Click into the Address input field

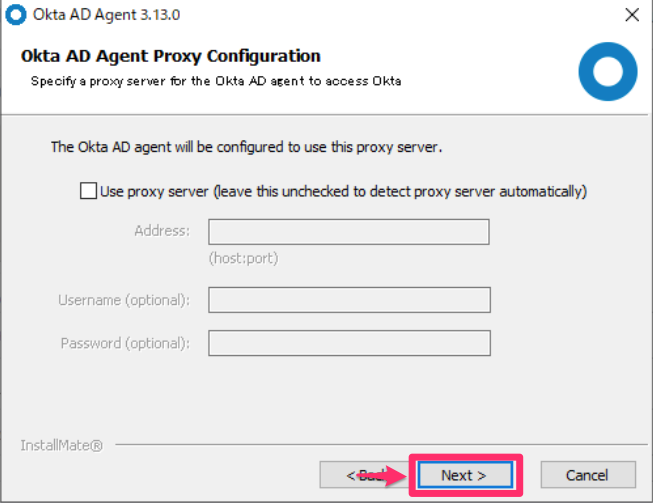348,232
